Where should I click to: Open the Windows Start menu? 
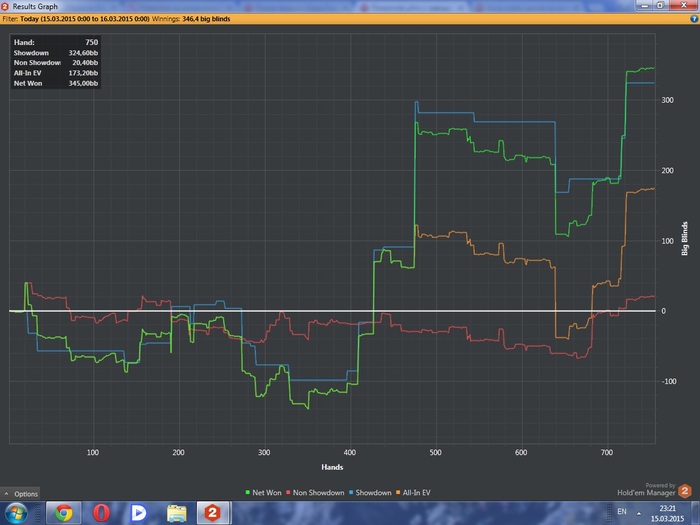click(16, 513)
